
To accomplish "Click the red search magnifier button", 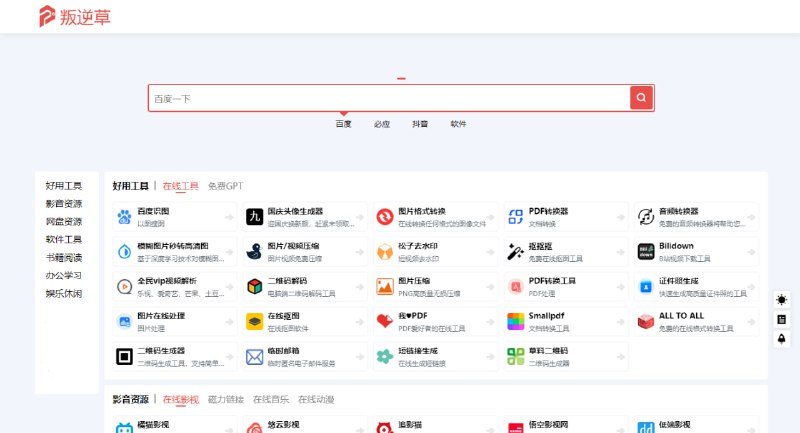I will (x=641, y=97).
